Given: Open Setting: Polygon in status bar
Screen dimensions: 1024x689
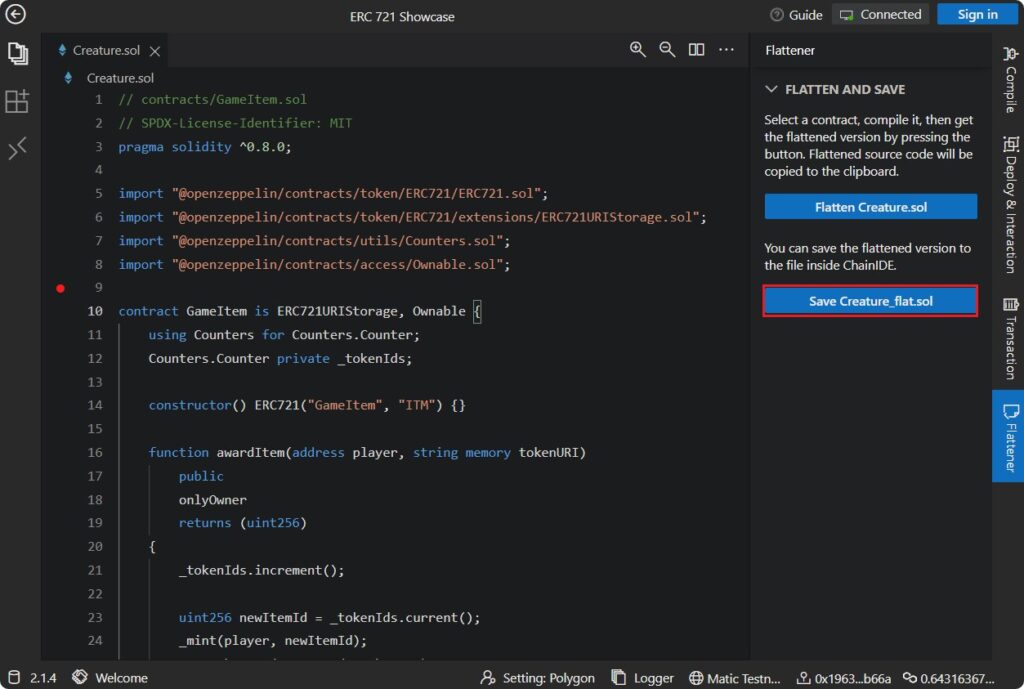Looking at the screenshot, I should (538, 678).
